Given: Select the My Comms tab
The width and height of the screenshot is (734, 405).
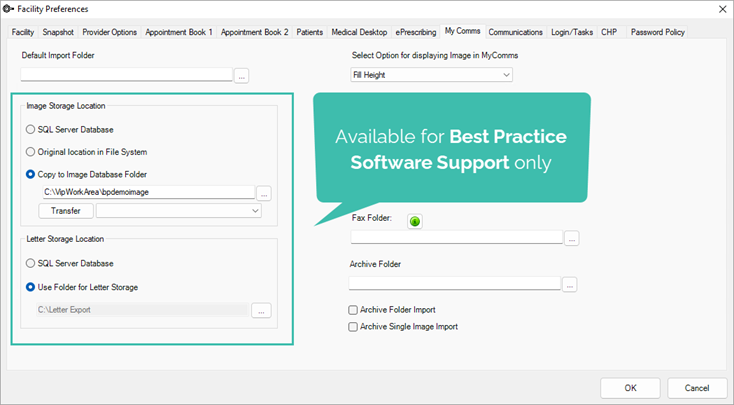Looking at the screenshot, I should pos(462,31).
